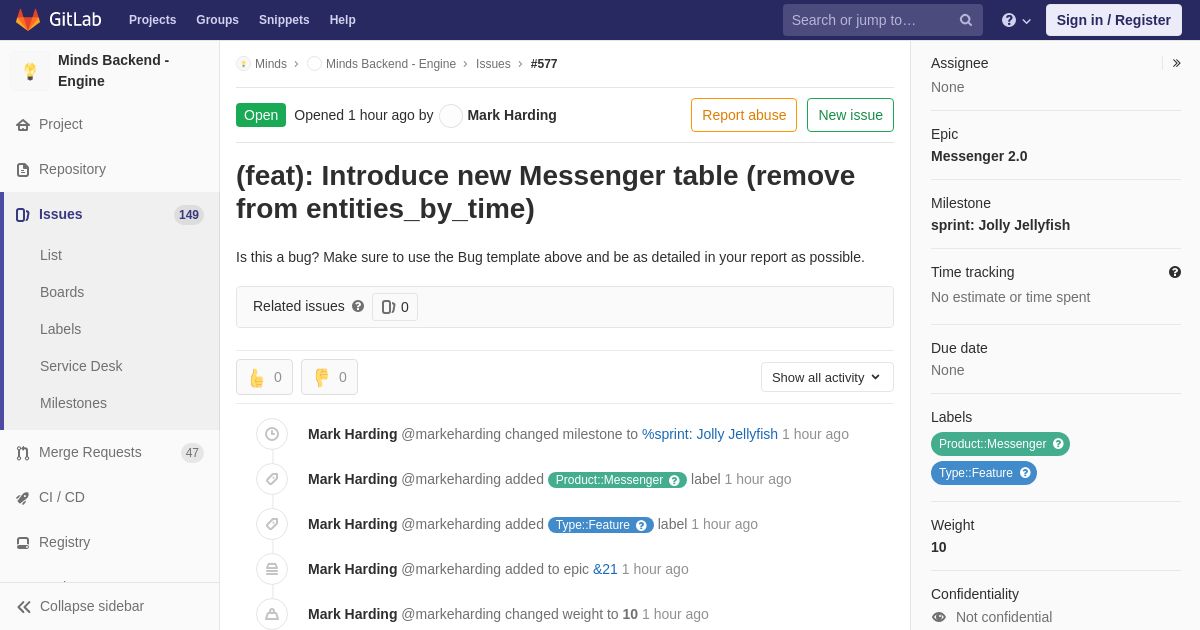
Task: Click the Registry disk icon
Action: pyautogui.click(x=23, y=543)
